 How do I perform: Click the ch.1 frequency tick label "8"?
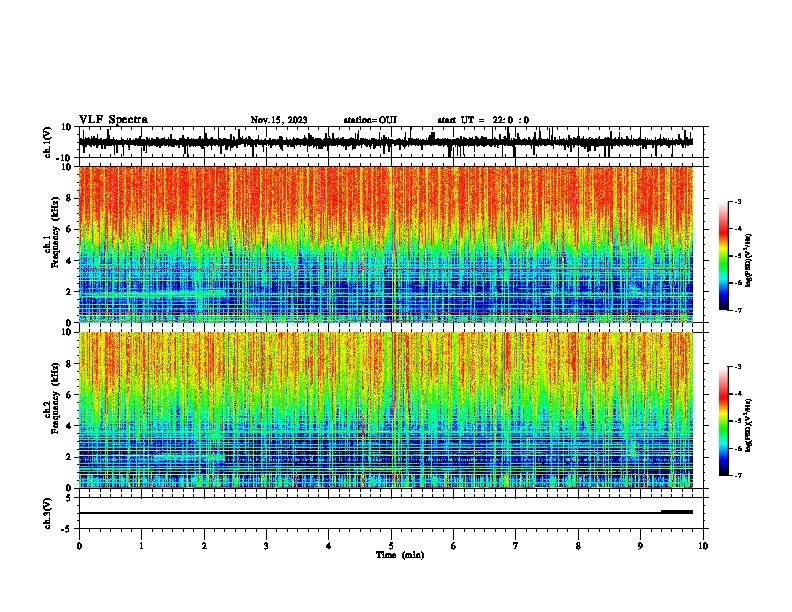[70, 198]
